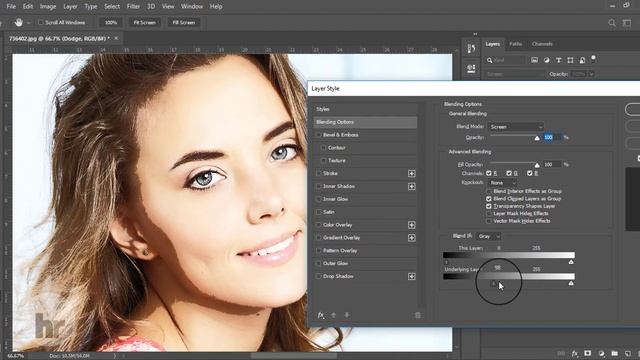Create a new layer icon at panel bottom
The width and height of the screenshot is (640, 360).
628,353
